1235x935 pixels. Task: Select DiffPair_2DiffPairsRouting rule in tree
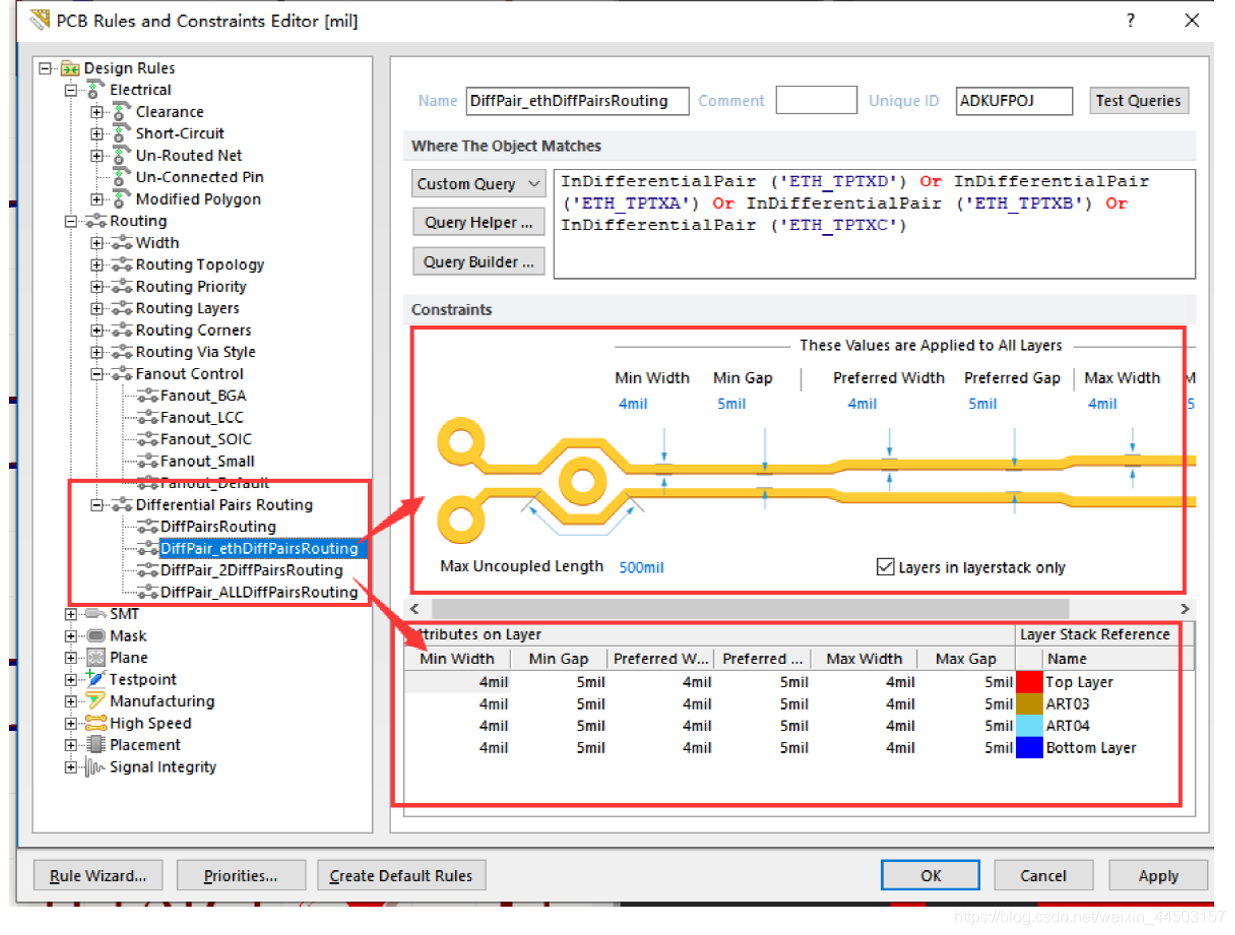pos(251,570)
